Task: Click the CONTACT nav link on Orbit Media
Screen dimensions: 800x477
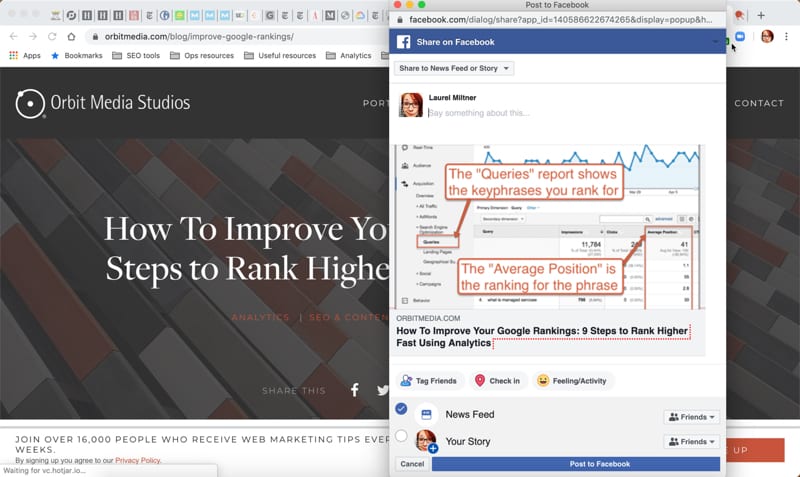Action: (x=759, y=103)
